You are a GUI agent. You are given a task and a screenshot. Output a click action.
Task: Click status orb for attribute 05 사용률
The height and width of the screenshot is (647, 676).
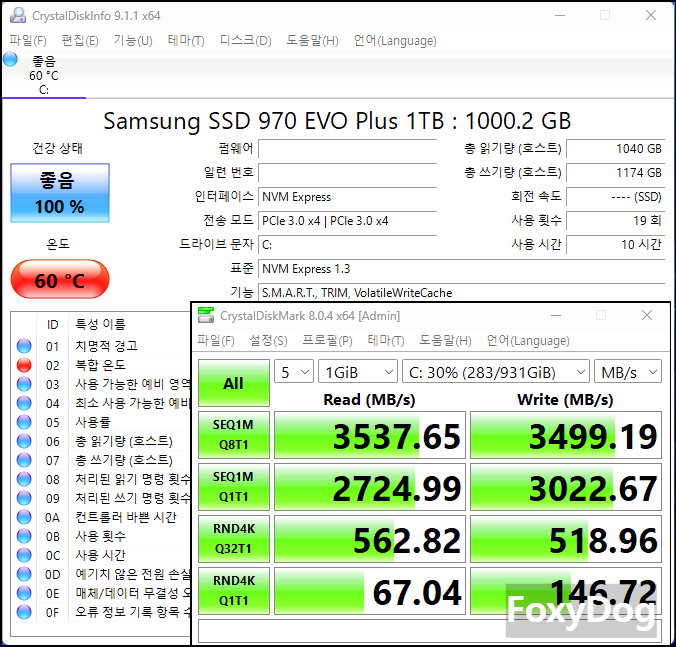(24, 422)
